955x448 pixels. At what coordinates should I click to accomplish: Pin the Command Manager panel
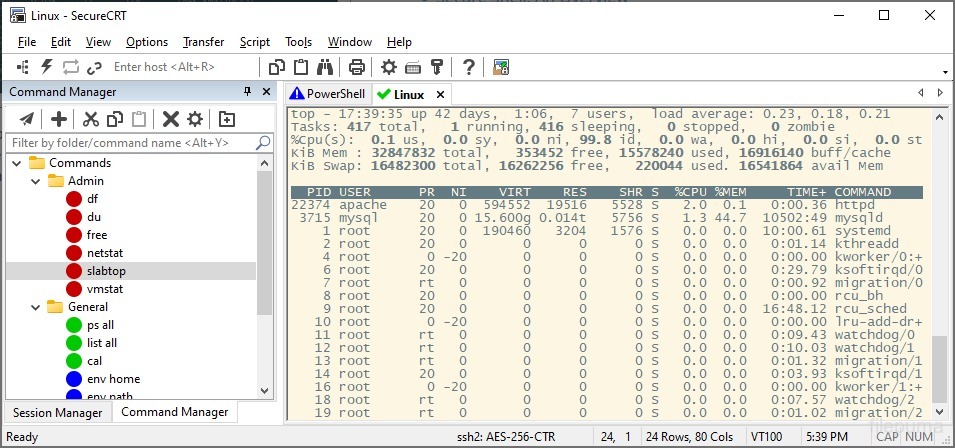click(x=248, y=92)
